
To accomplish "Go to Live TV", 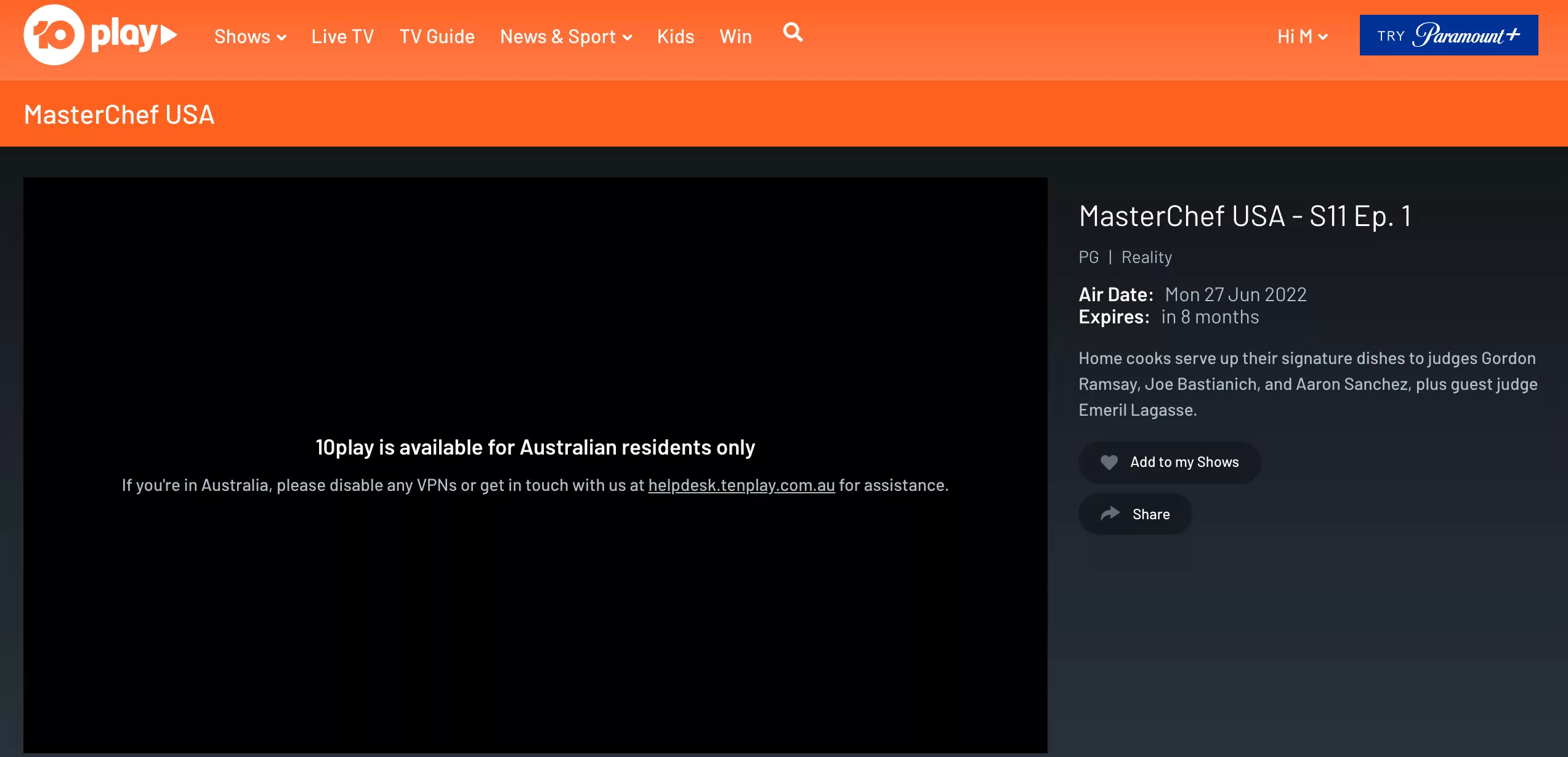I will point(342,36).
